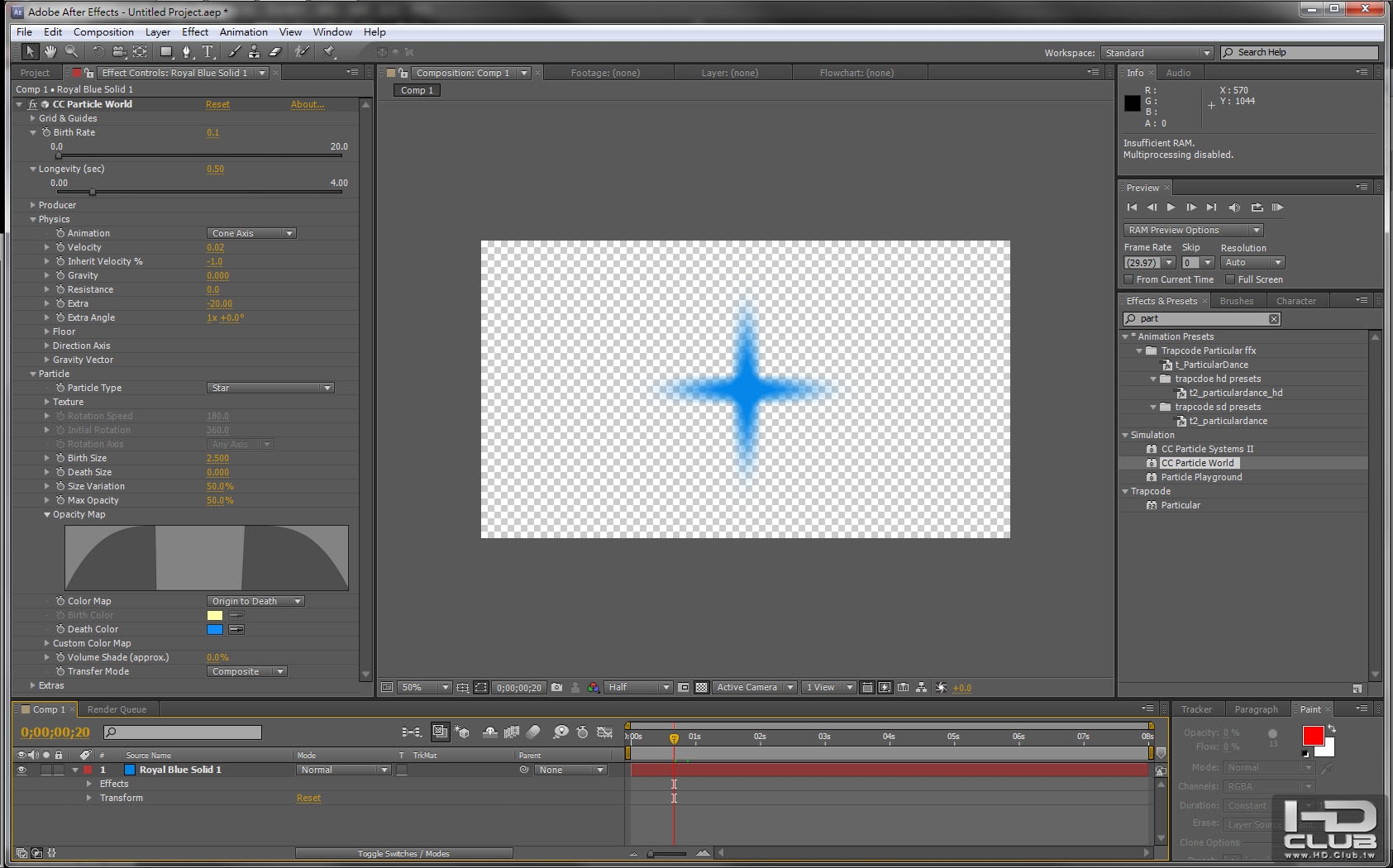Click the Toggle Switches / Modes button
Image resolution: width=1393 pixels, height=868 pixels.
pos(403,853)
